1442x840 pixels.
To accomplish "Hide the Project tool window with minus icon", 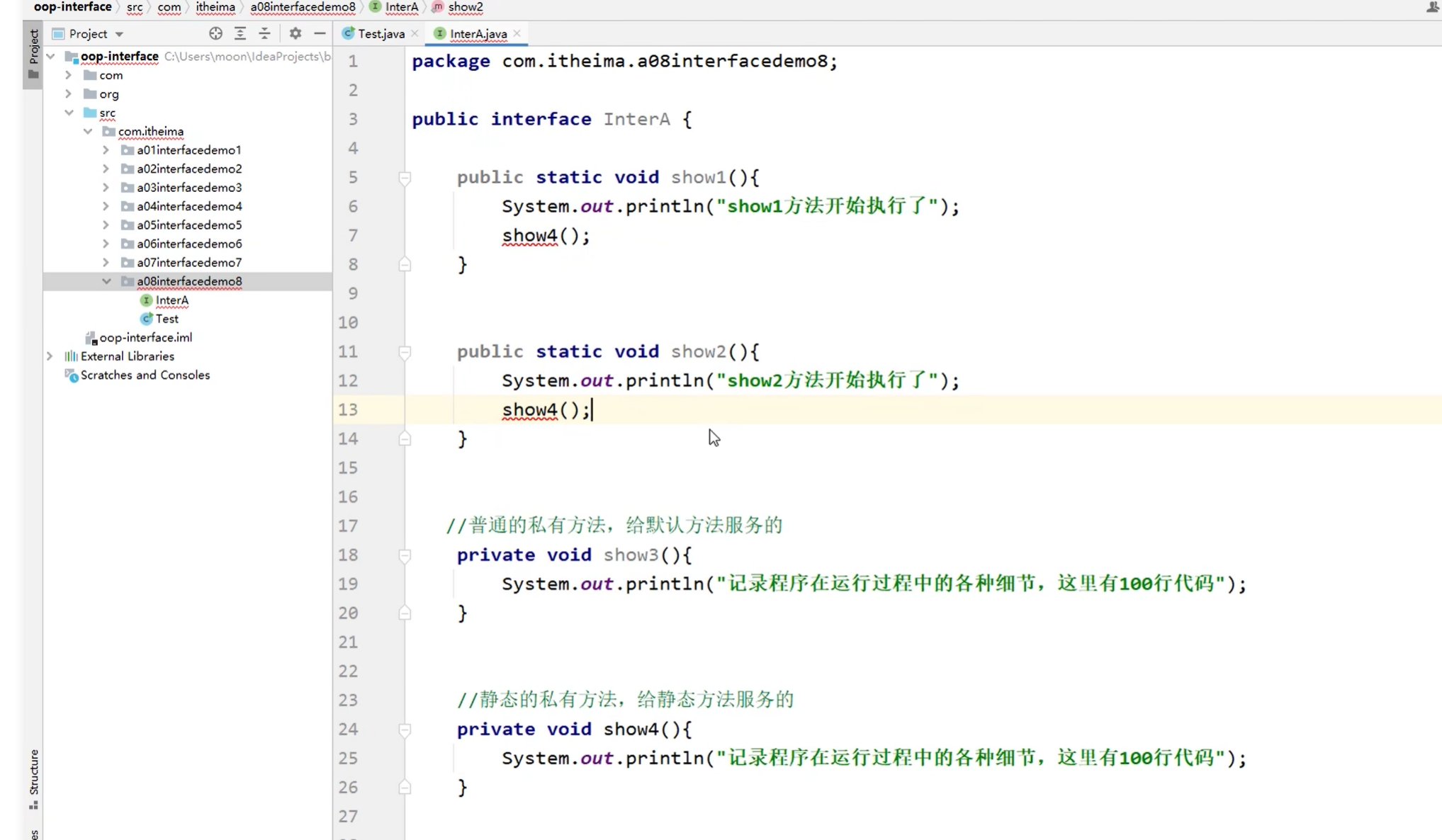I will pos(320,33).
